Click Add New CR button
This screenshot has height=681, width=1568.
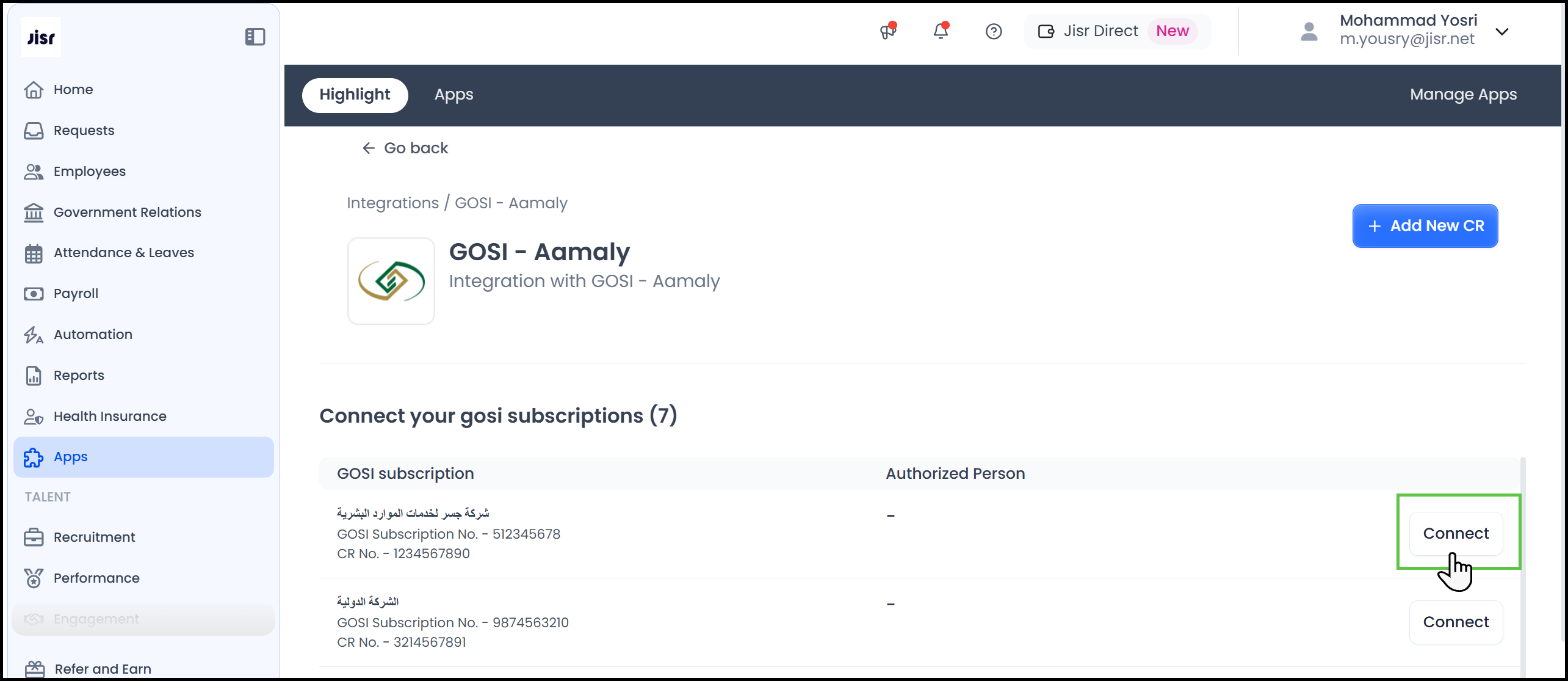[x=1425, y=226]
